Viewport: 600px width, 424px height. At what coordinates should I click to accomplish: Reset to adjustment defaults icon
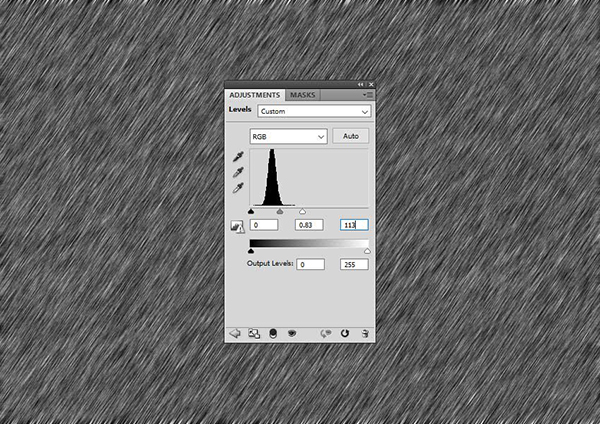(346, 333)
